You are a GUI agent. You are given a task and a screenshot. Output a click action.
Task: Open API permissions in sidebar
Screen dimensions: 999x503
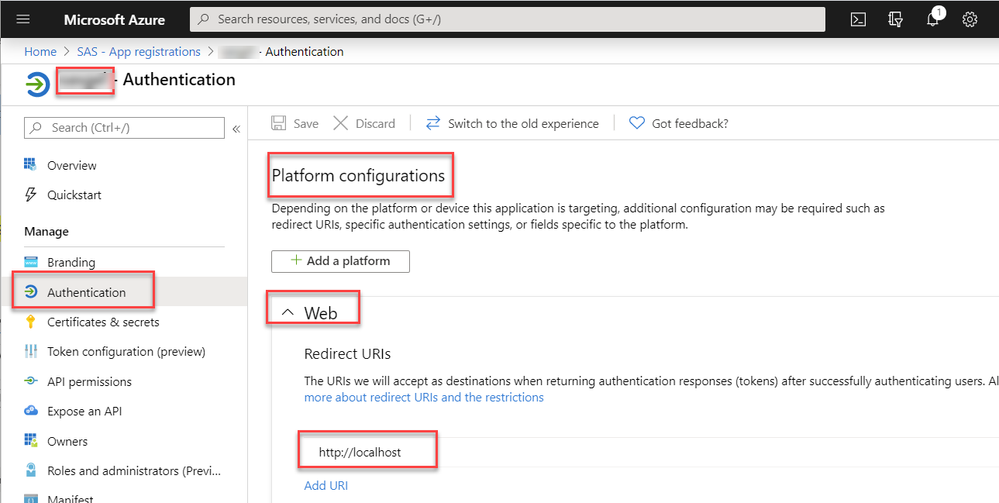tap(89, 382)
